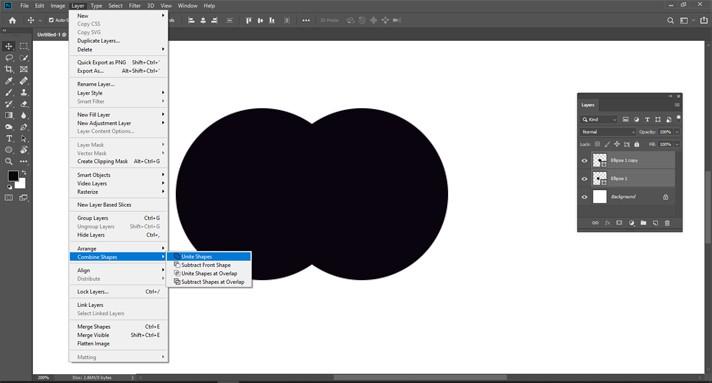Select the Ellipse shape tool
This screenshot has height=383, width=712.
9,150
